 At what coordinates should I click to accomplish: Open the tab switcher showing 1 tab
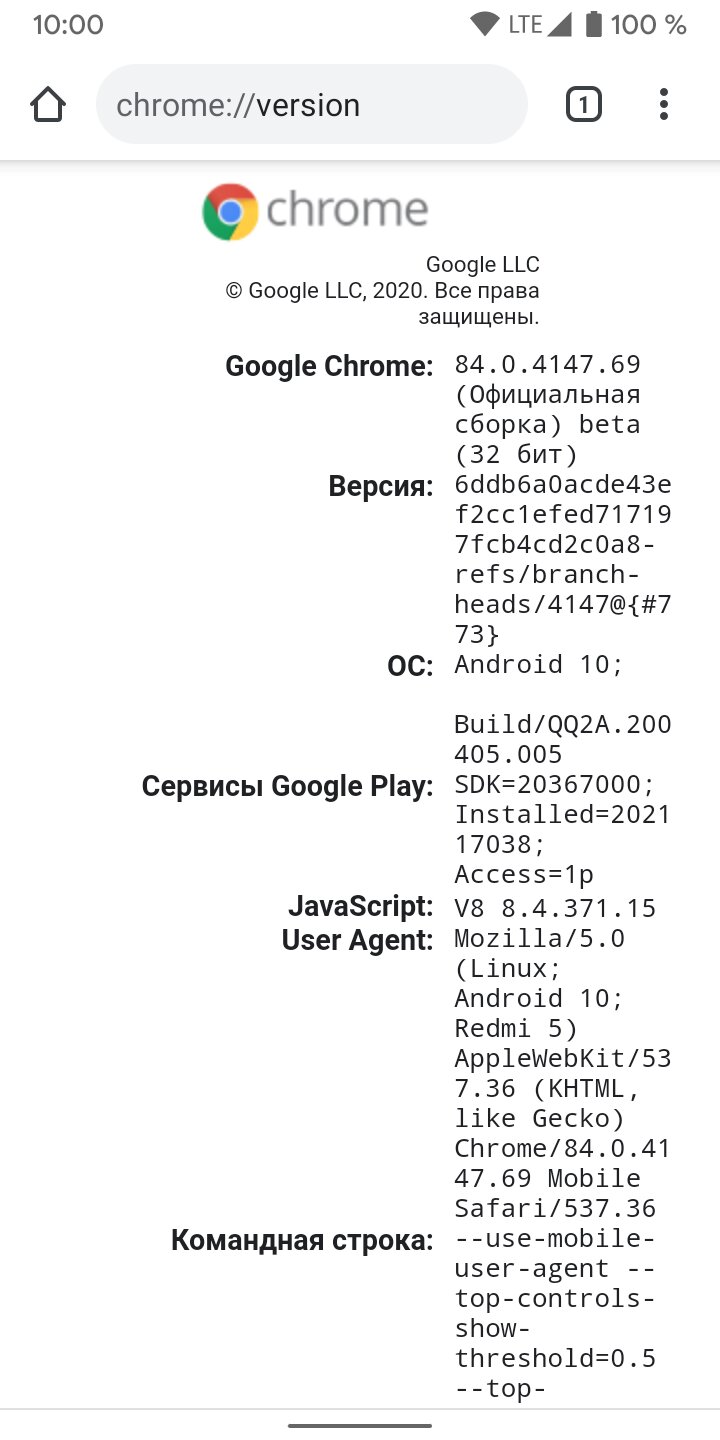[x=584, y=105]
